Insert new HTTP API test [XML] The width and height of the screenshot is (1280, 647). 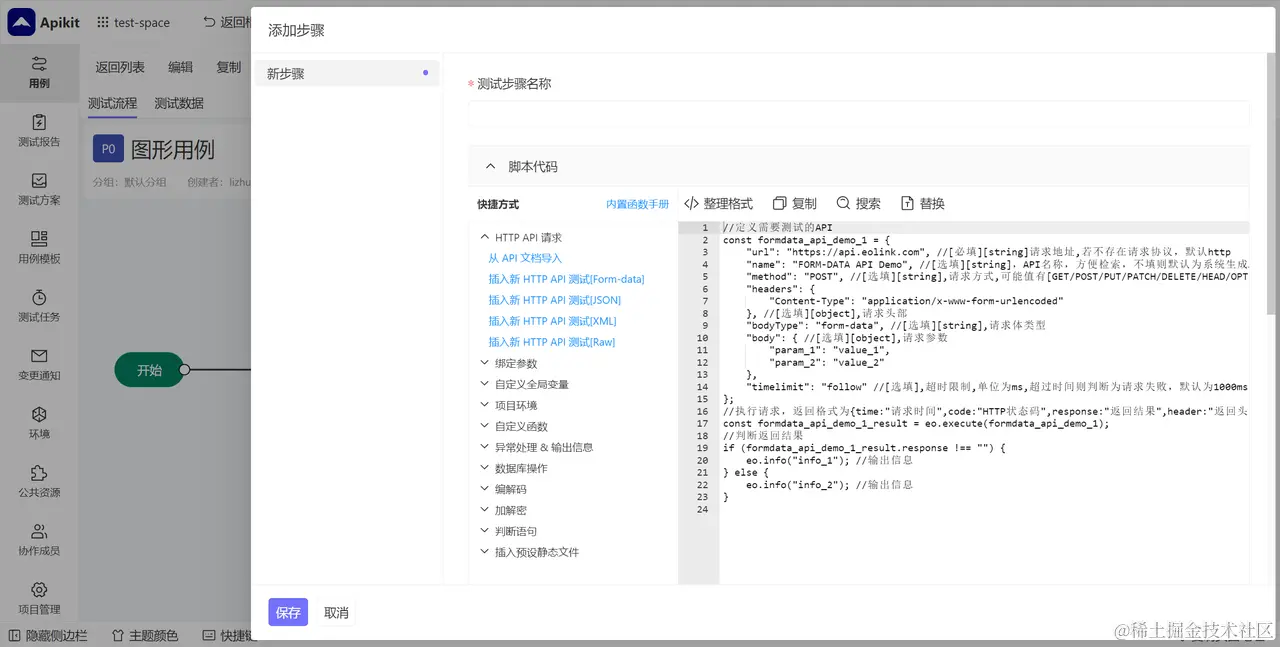[x=552, y=321]
